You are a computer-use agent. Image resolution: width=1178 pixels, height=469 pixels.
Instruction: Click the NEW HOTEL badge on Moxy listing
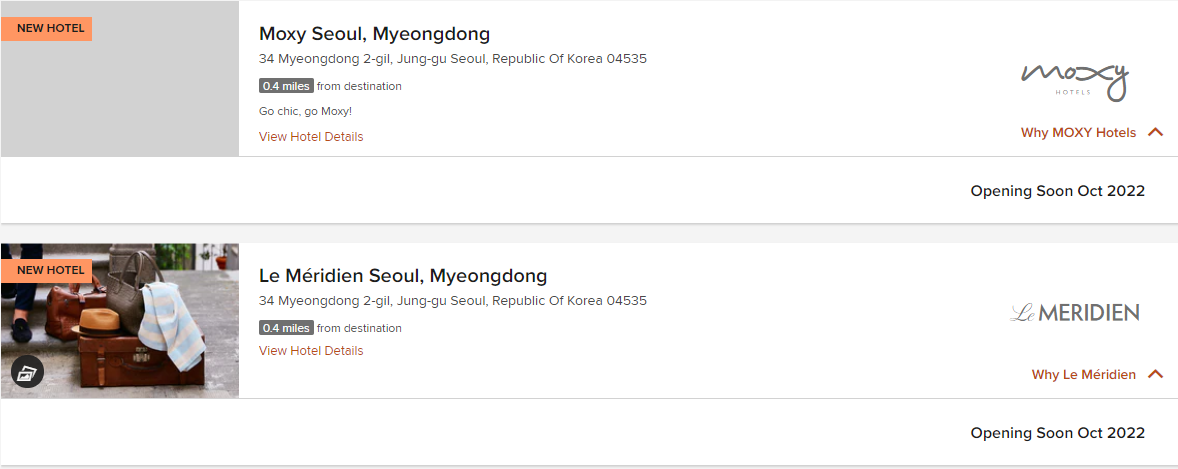47,28
